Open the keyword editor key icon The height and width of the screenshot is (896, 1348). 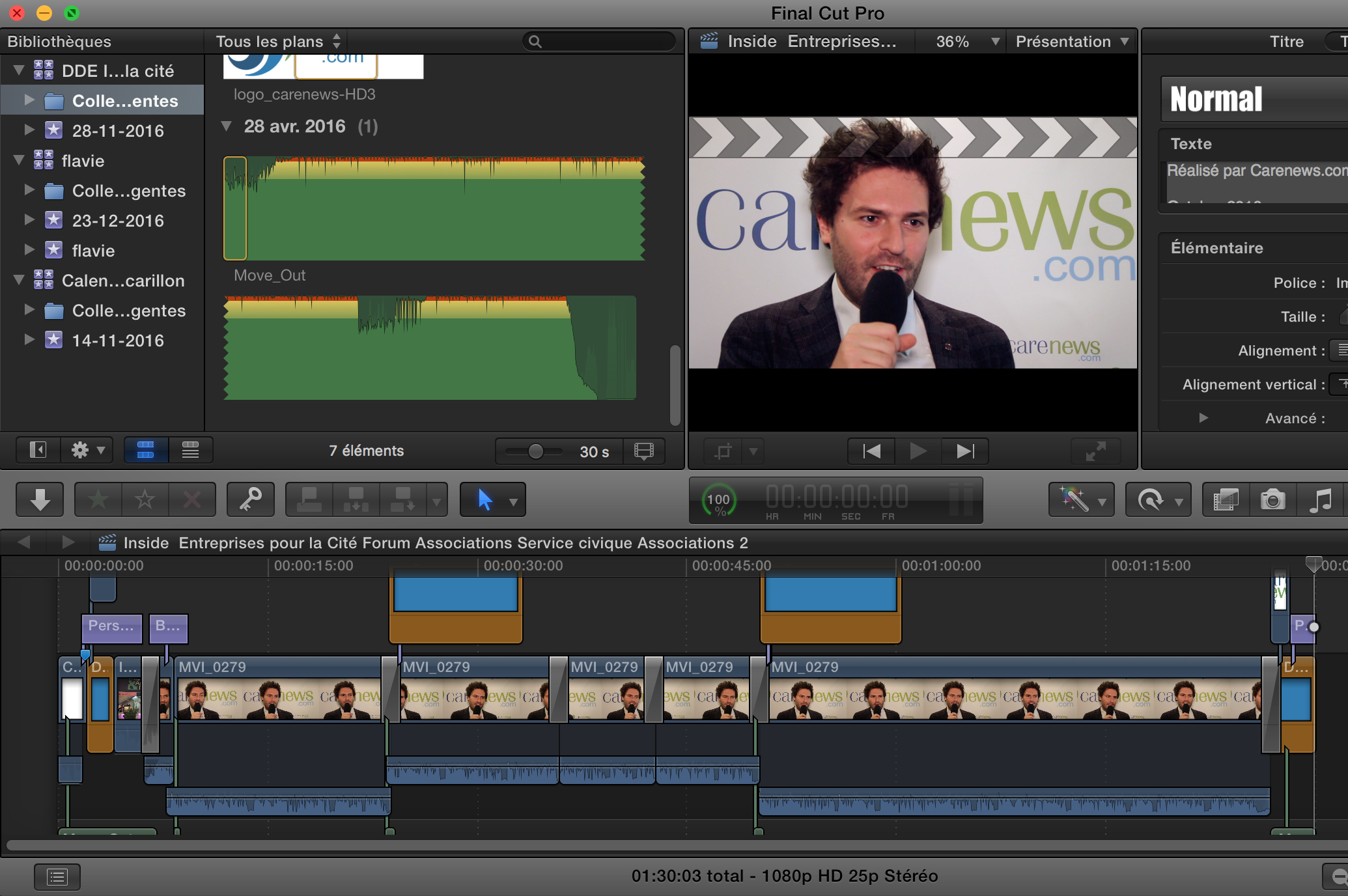click(251, 500)
